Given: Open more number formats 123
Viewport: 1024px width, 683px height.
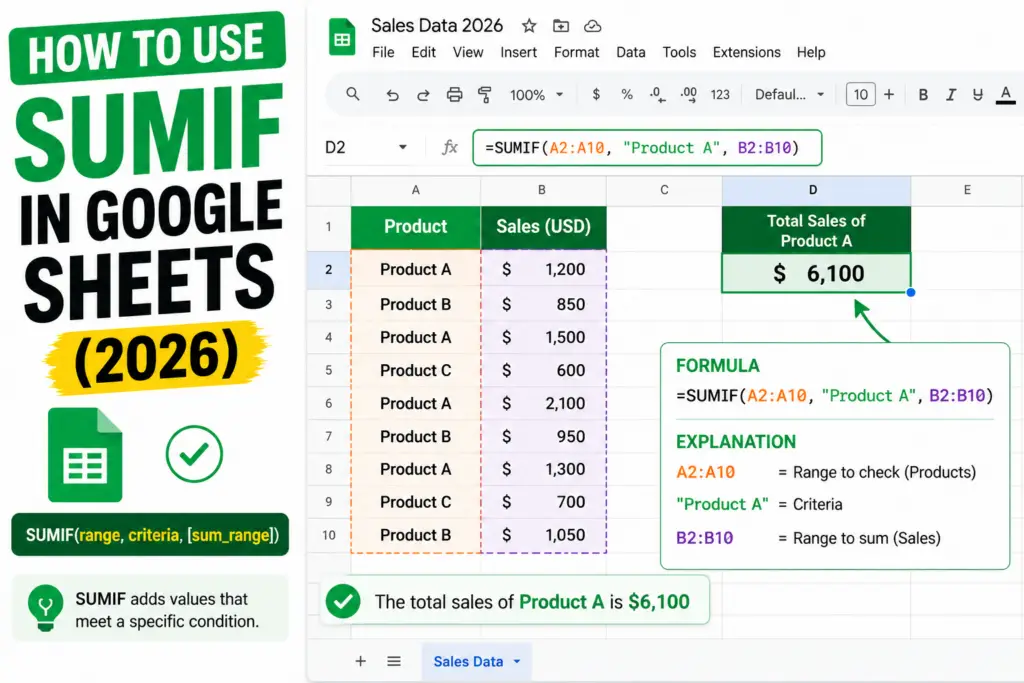Looking at the screenshot, I should coord(720,95).
